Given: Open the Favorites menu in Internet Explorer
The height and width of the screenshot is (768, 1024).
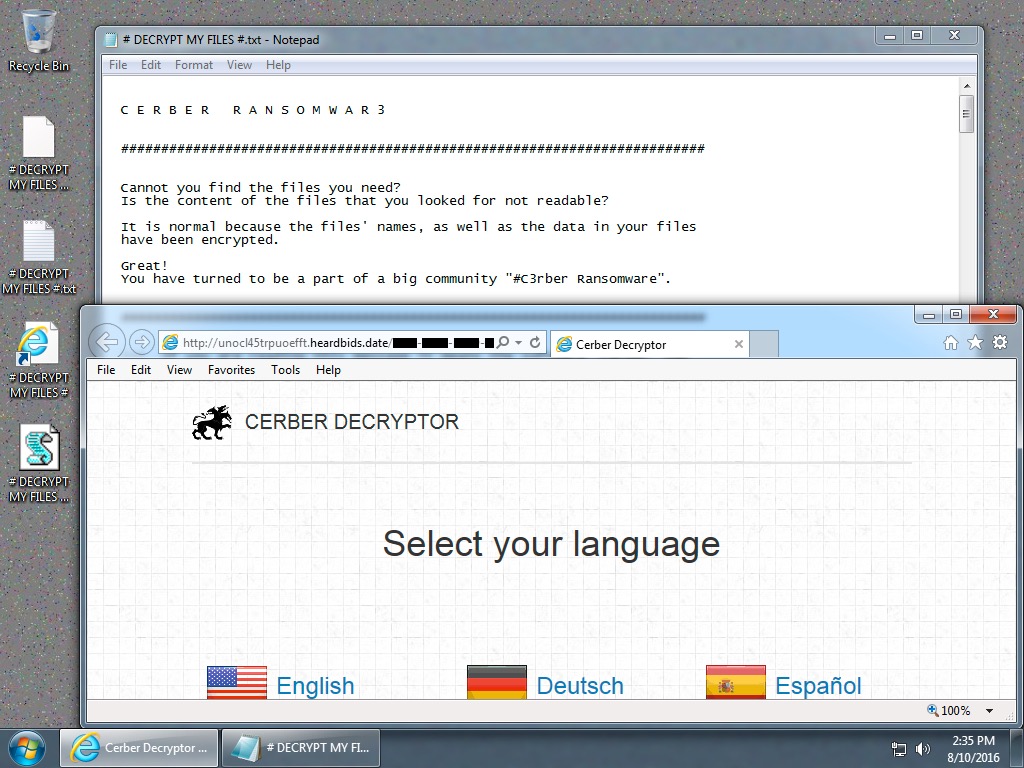Looking at the screenshot, I should tap(231, 370).
